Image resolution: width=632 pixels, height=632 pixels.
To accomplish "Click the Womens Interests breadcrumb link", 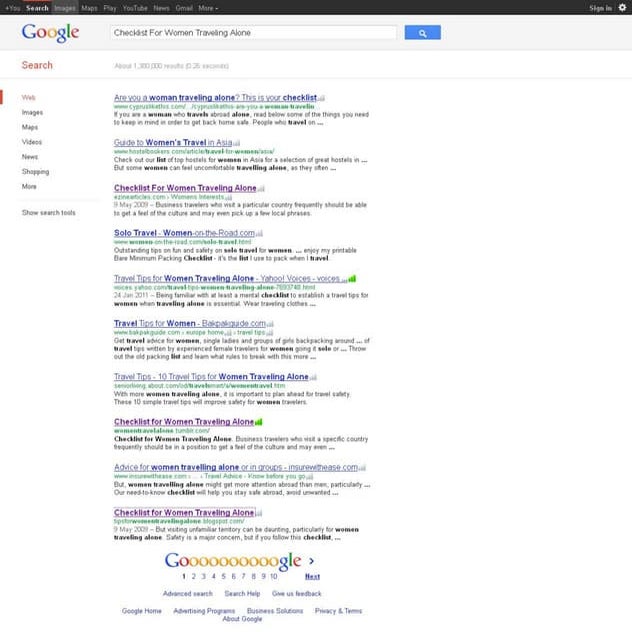I will [x=197, y=197].
